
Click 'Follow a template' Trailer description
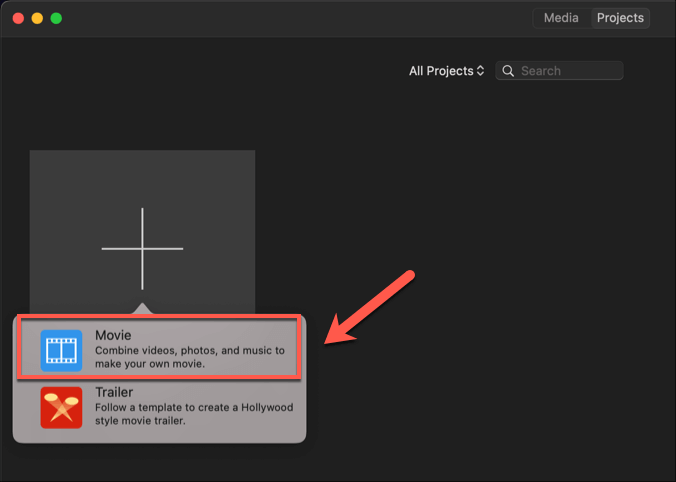[194, 414]
